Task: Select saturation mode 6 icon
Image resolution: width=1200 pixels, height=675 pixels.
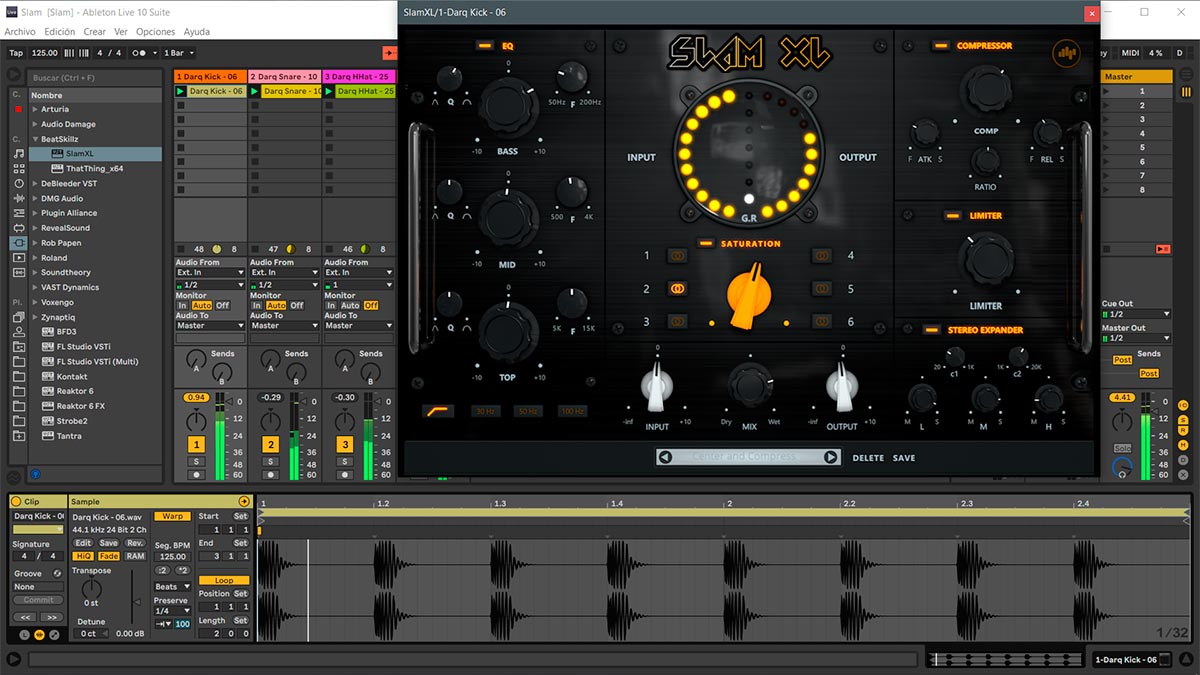Action: coord(822,322)
